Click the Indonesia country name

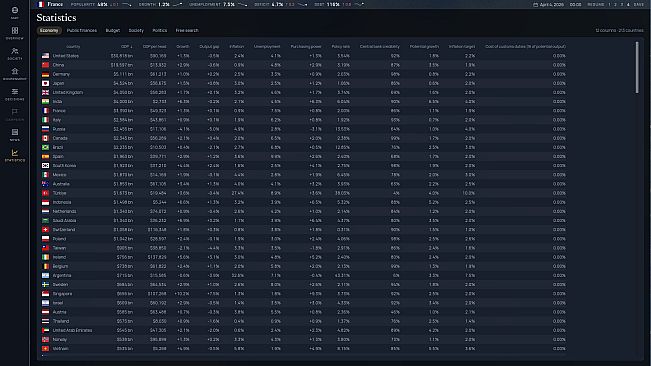pyautogui.click(x=62, y=202)
